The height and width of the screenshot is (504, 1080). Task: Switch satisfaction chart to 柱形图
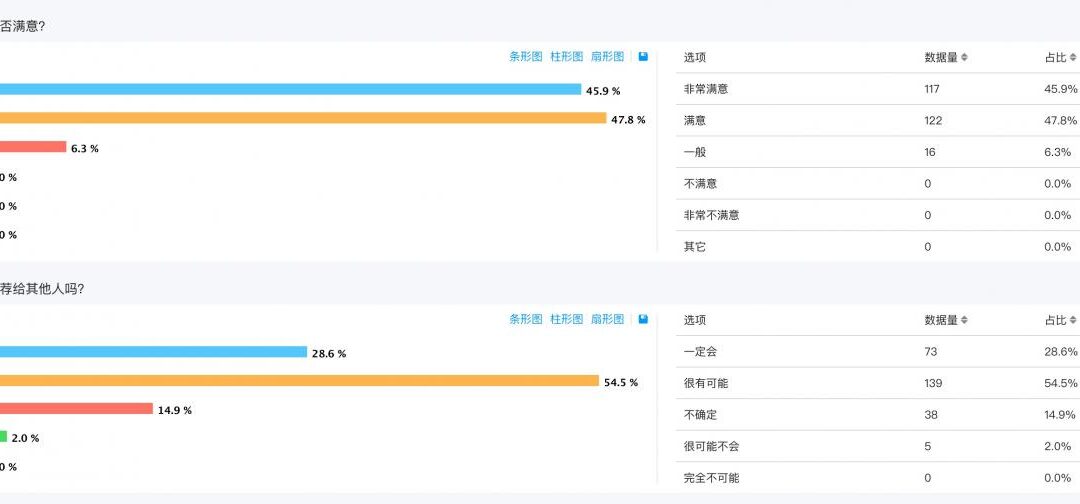point(566,56)
